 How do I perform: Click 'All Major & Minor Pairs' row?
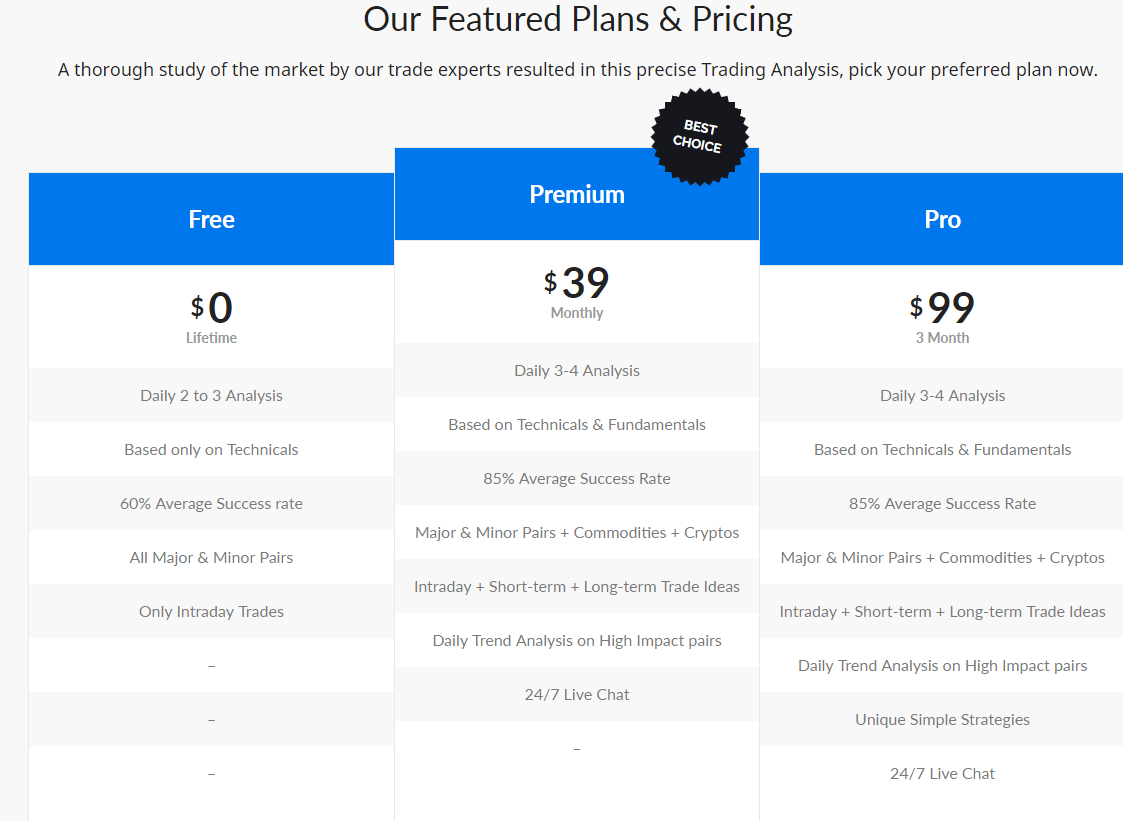coord(211,557)
